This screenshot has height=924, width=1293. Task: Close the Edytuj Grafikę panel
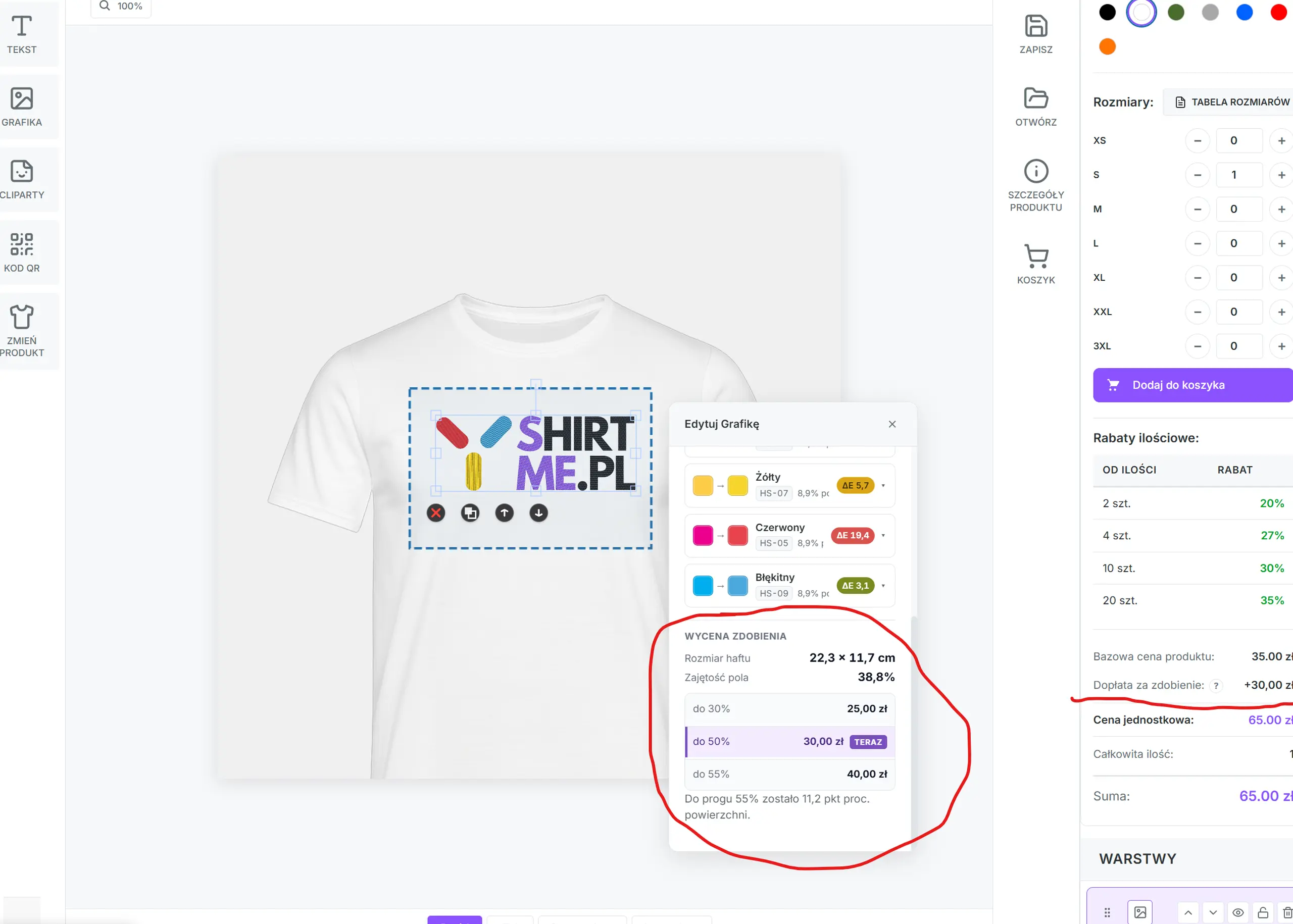click(892, 424)
